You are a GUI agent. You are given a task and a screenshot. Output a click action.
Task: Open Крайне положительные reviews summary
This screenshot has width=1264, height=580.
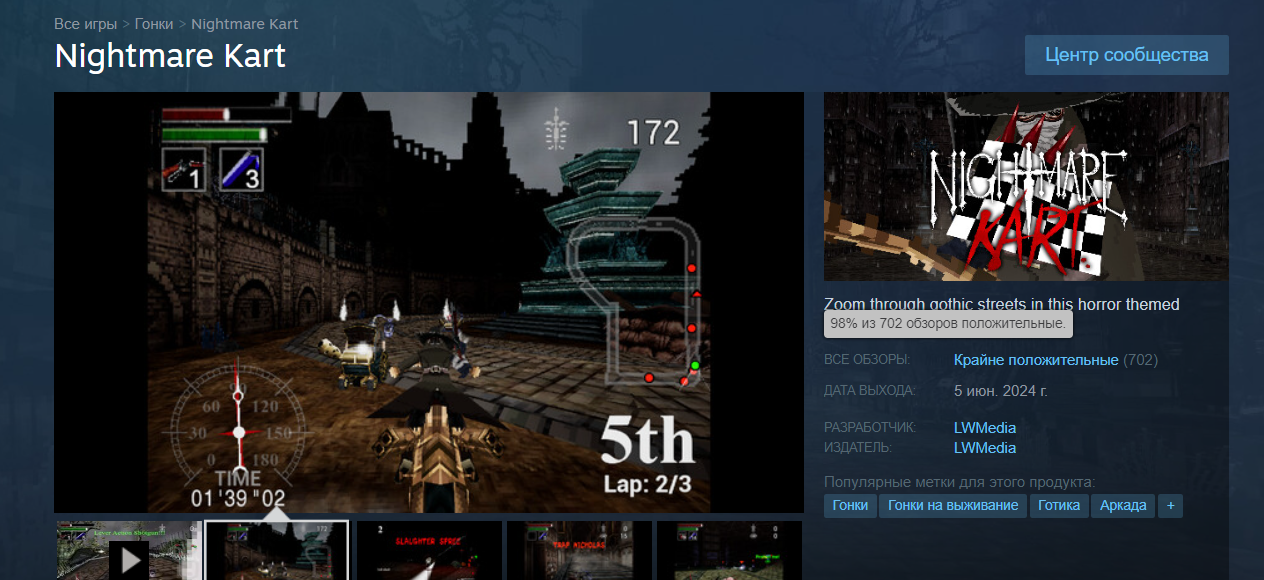(1036, 359)
